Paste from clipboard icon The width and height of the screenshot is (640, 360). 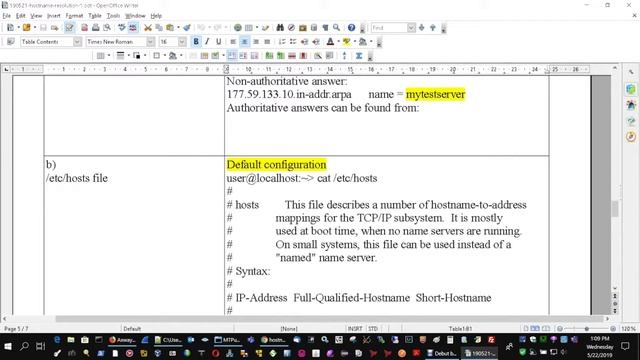170,28
